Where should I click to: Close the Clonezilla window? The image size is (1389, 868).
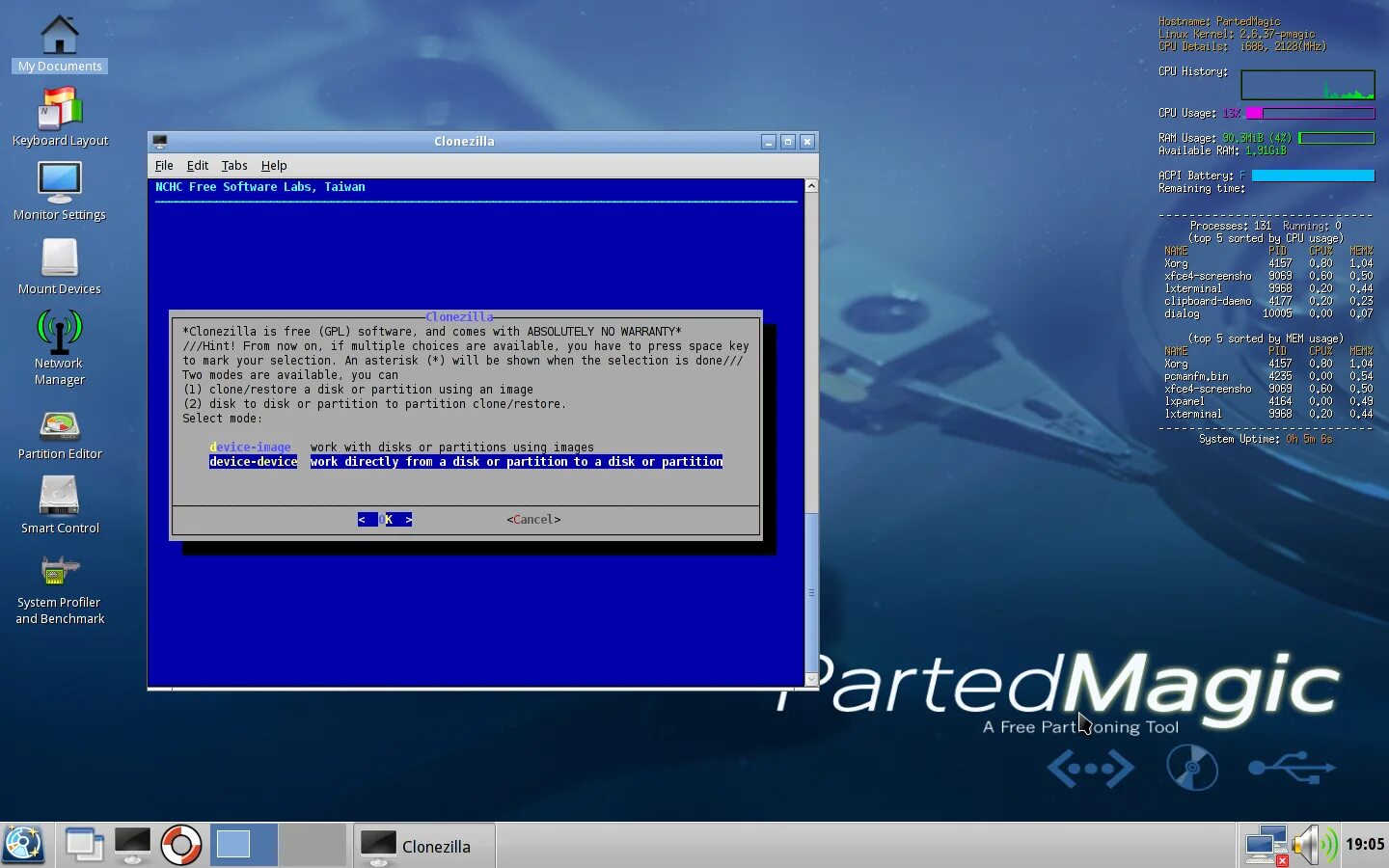(807, 142)
